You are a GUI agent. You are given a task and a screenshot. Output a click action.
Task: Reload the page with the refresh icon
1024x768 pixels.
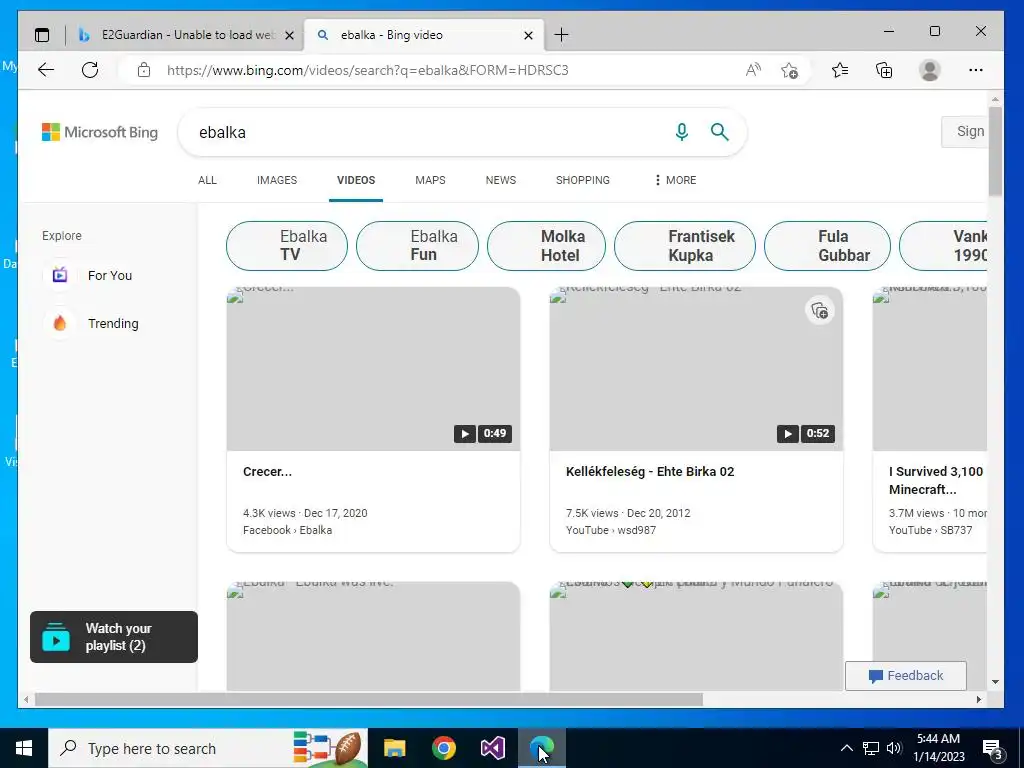(90, 70)
